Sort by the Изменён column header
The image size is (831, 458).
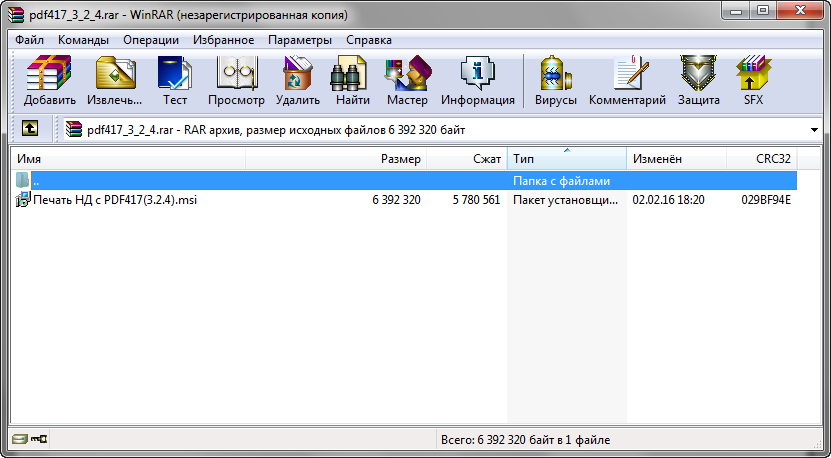[676, 159]
